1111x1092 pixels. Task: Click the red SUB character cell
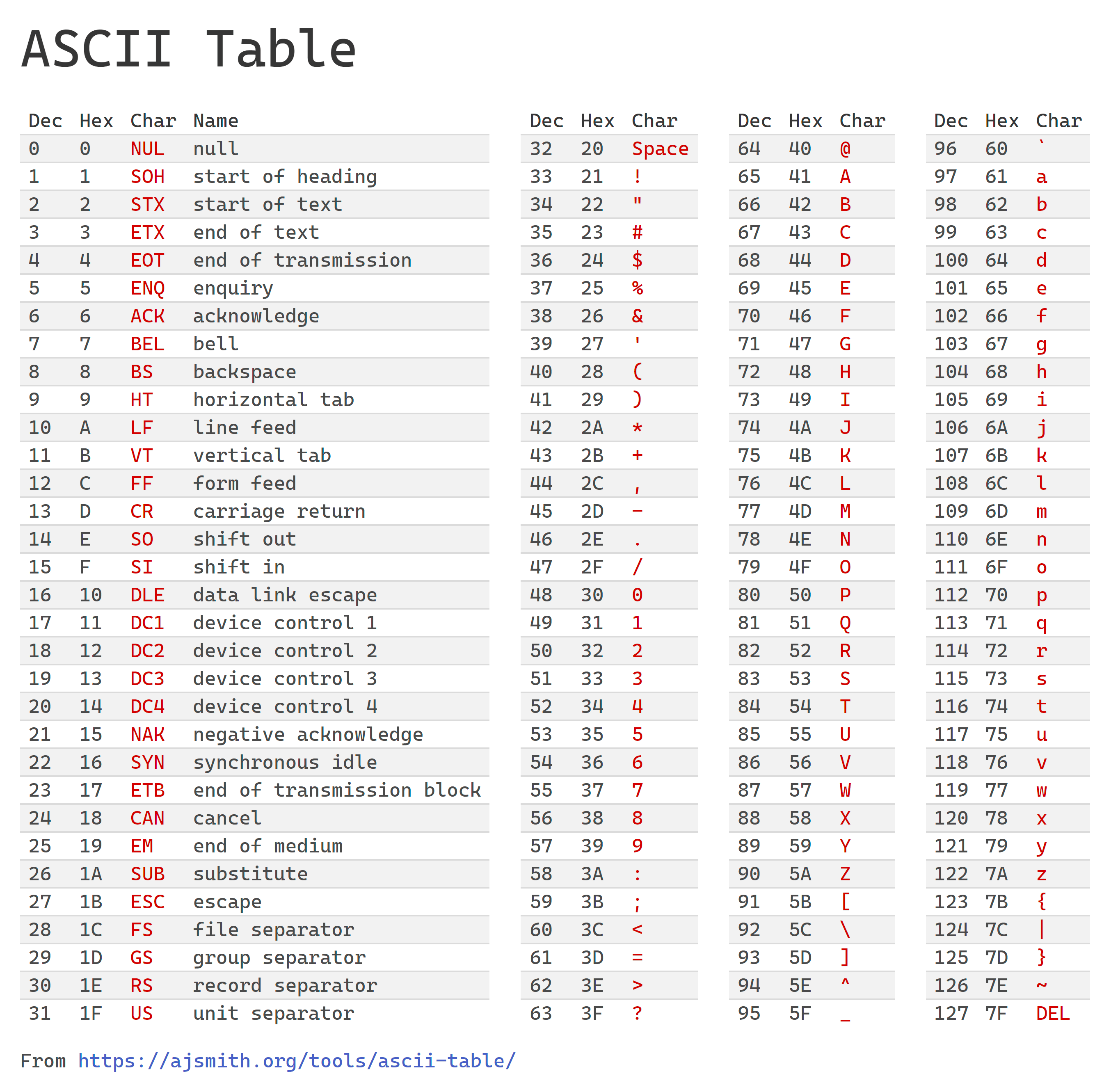(147, 874)
